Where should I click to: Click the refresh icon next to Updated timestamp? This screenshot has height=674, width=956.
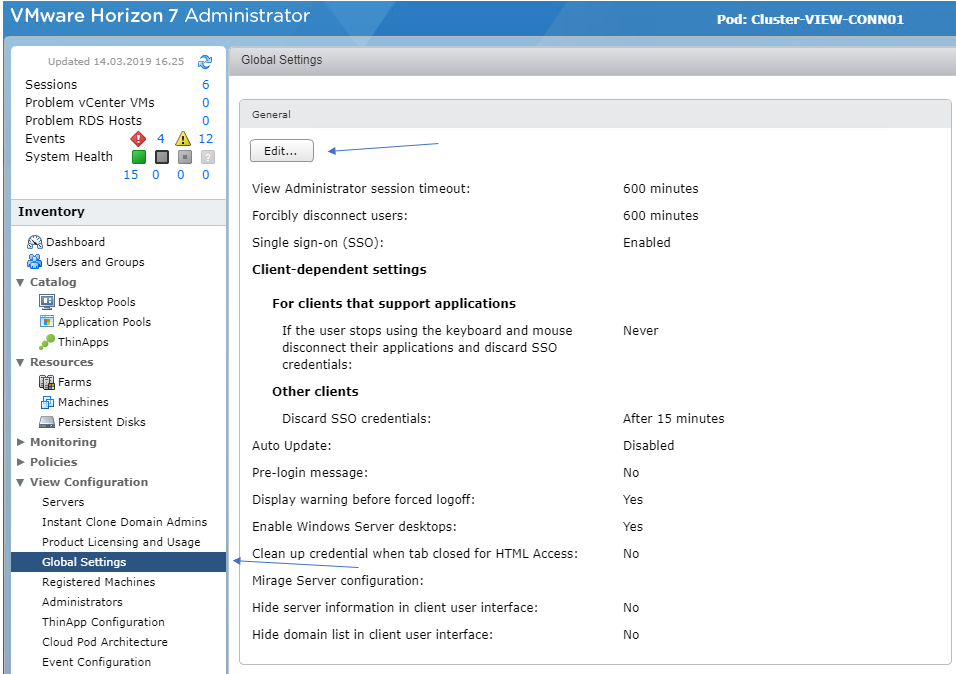tap(205, 62)
